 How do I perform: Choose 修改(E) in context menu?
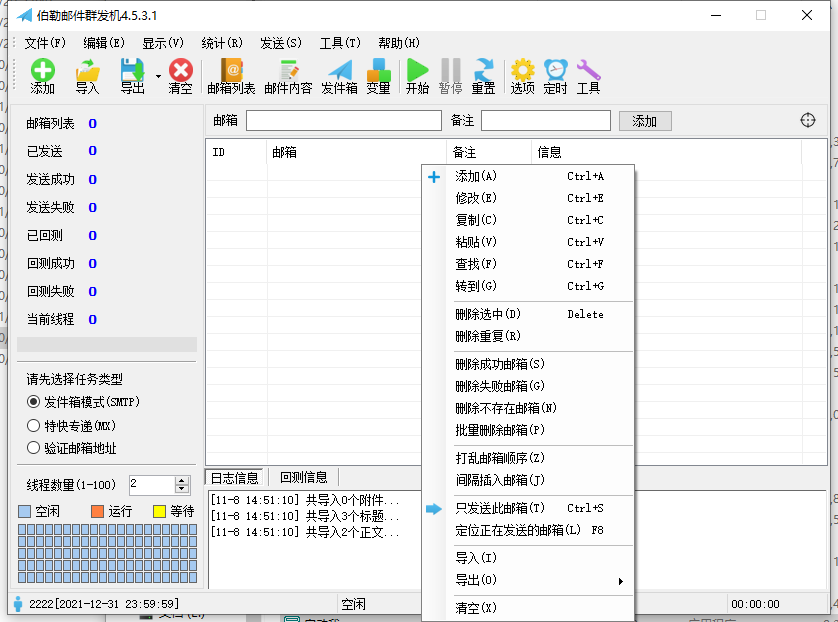(528, 198)
